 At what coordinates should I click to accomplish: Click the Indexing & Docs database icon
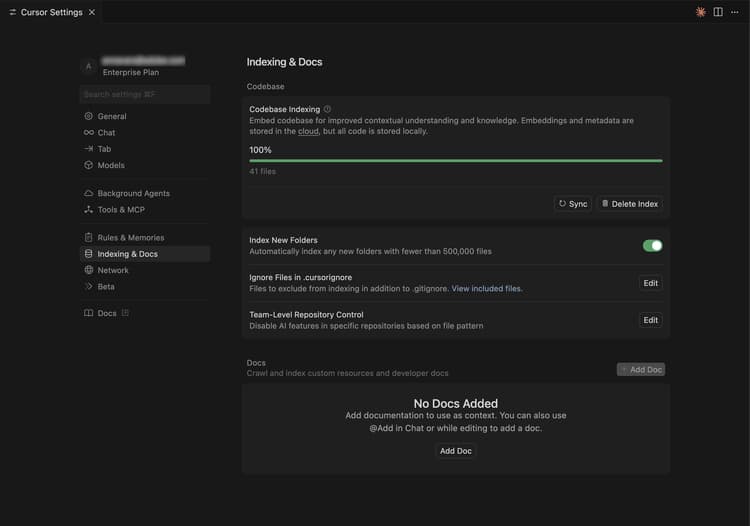88,254
